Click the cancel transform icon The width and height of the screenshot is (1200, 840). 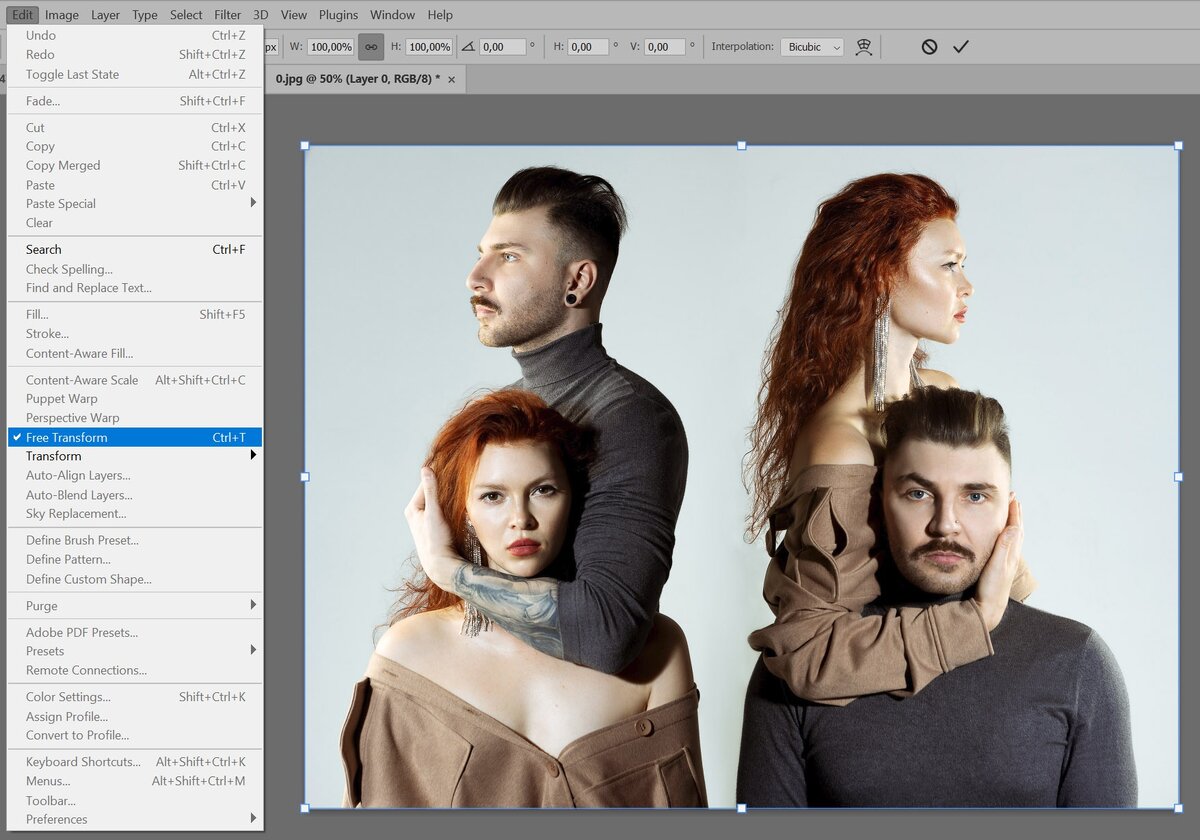click(x=929, y=47)
